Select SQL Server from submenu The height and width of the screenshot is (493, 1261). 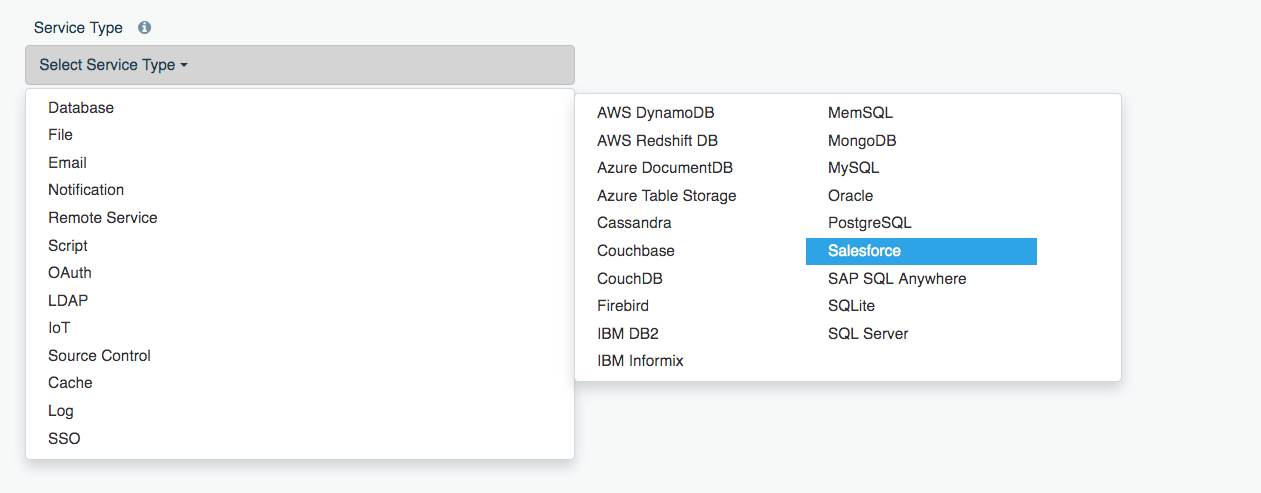pyautogui.click(x=868, y=334)
